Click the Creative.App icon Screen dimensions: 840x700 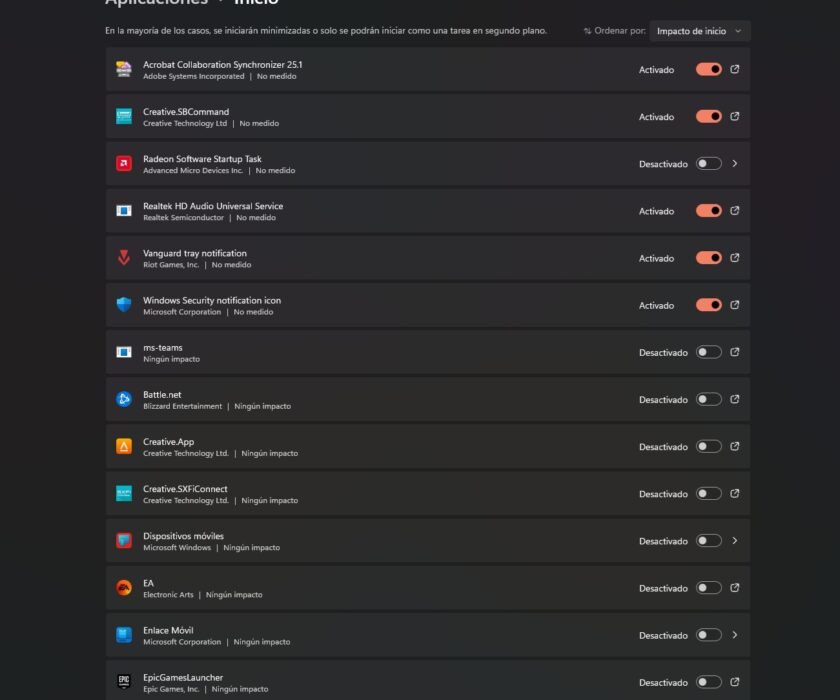click(x=123, y=446)
